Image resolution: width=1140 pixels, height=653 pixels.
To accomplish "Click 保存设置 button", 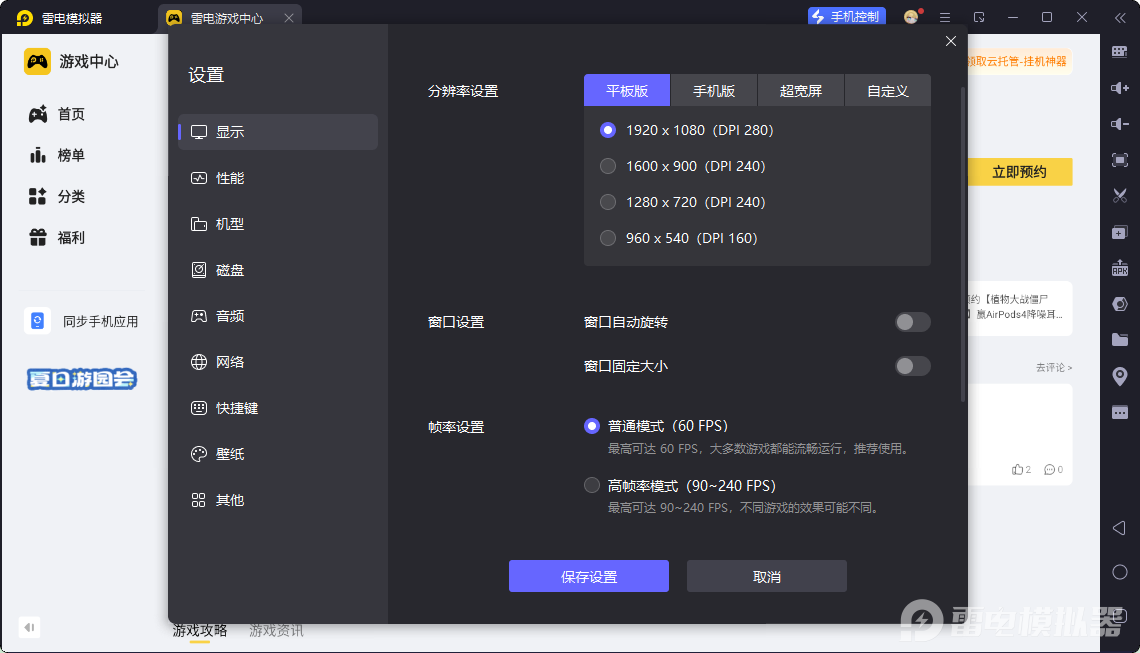I will point(589,576).
